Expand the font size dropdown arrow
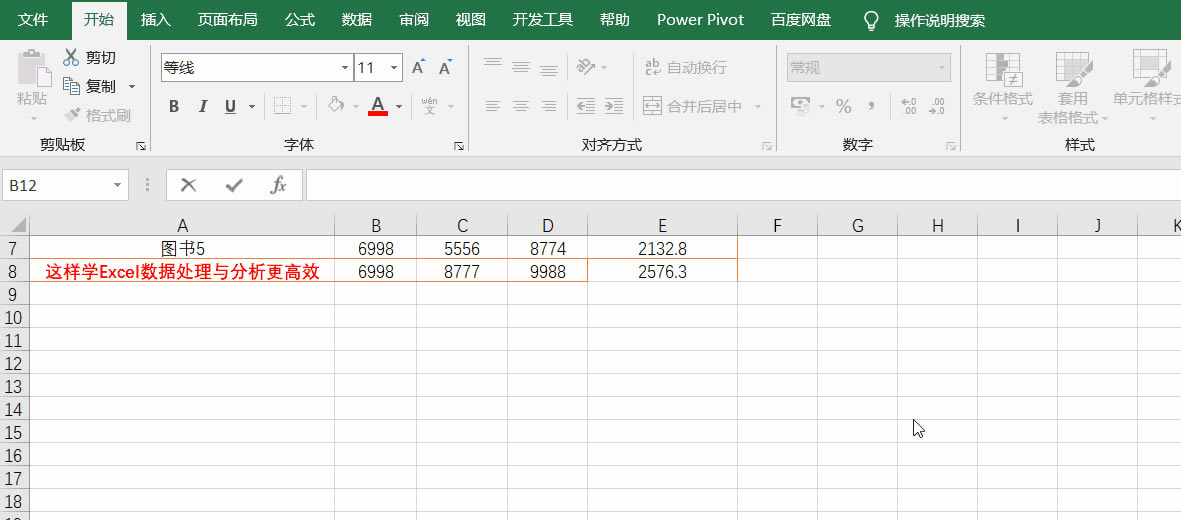 click(x=394, y=68)
